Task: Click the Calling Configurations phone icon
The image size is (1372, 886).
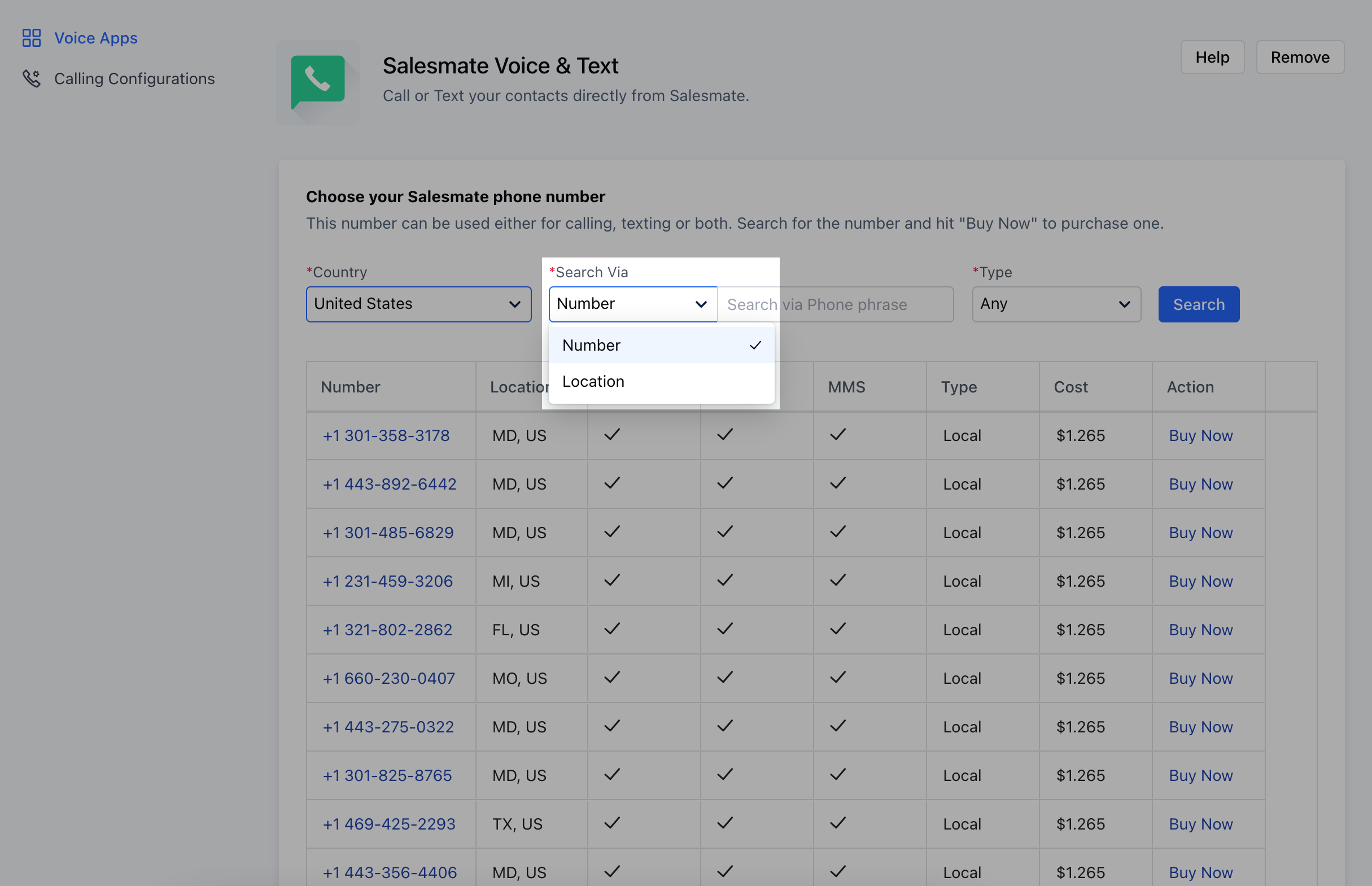Action: click(x=31, y=78)
